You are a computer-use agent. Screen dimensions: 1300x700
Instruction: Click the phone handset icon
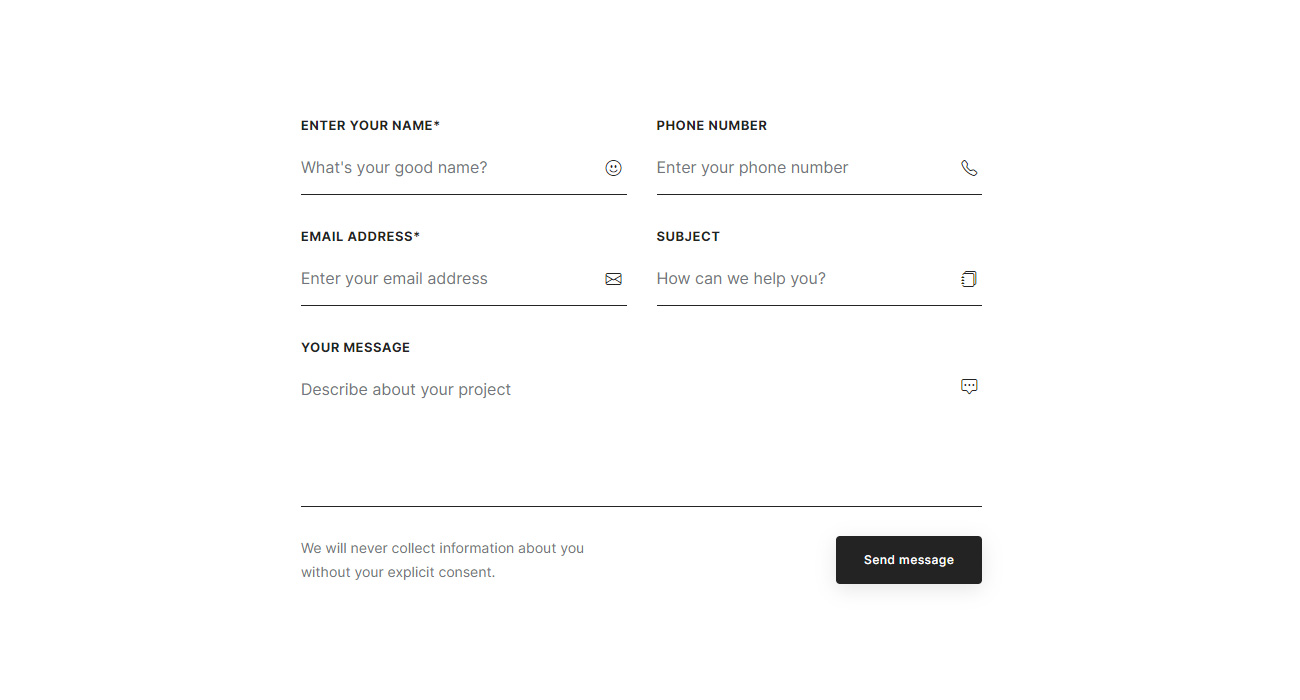point(969,168)
